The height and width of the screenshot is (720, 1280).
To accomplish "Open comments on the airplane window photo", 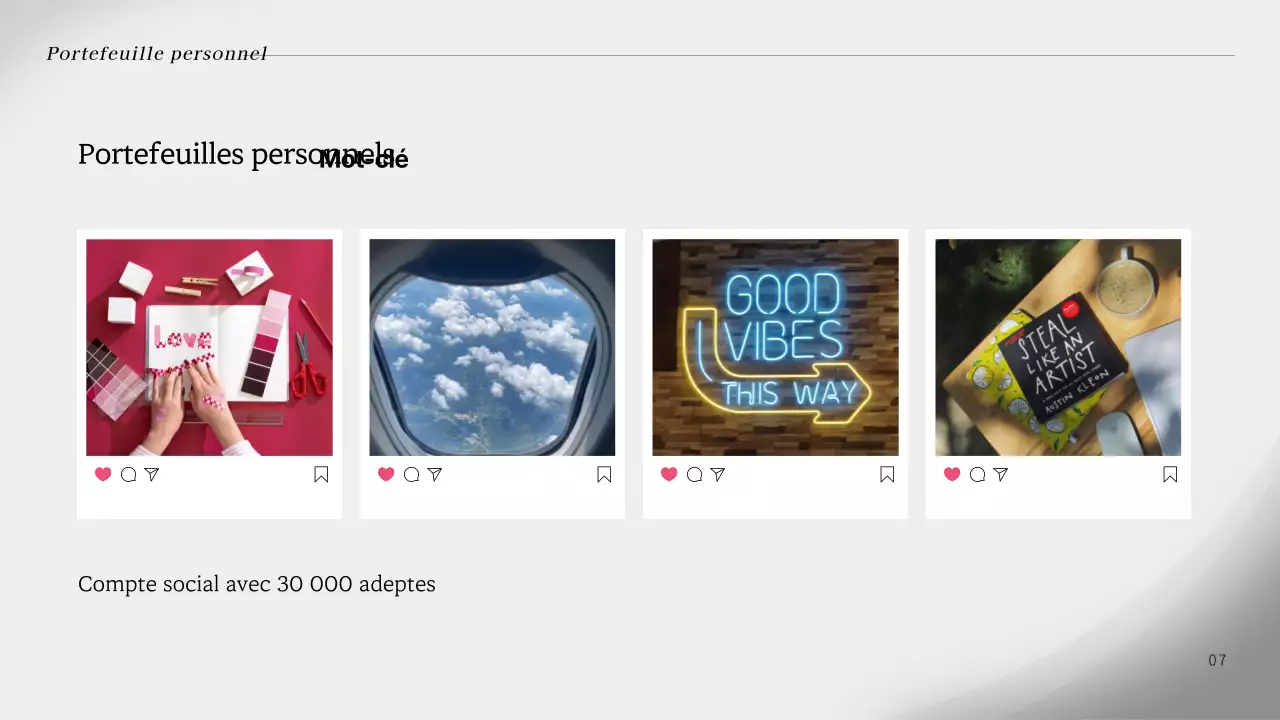I will coord(411,474).
